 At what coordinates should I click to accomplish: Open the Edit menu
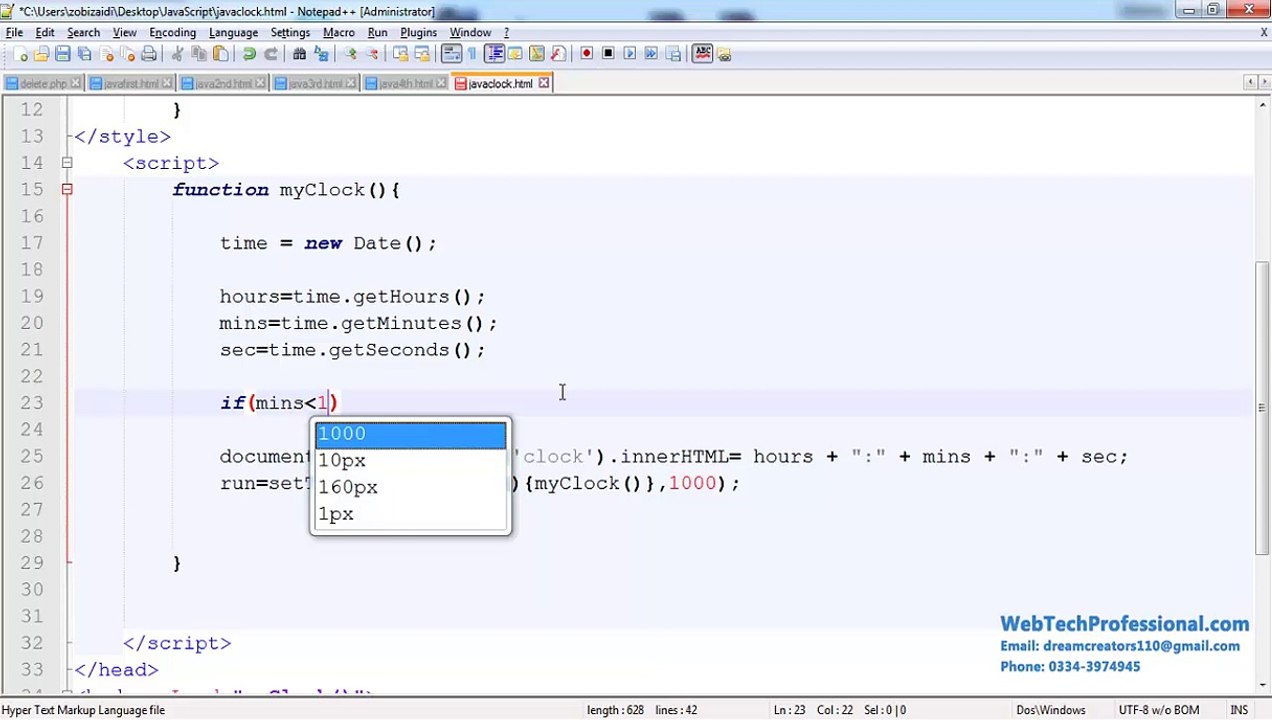point(45,32)
